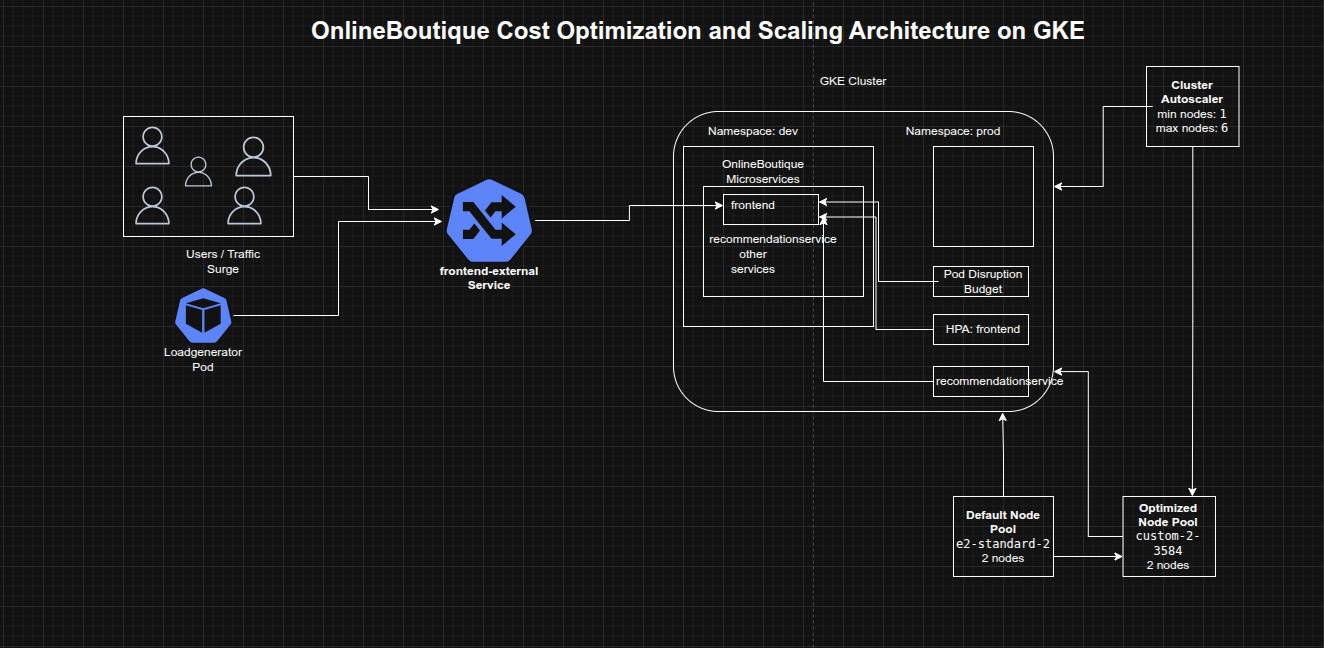This screenshot has height=648, width=1324.
Task: Select the GKE Cluster label
Action: tap(853, 81)
